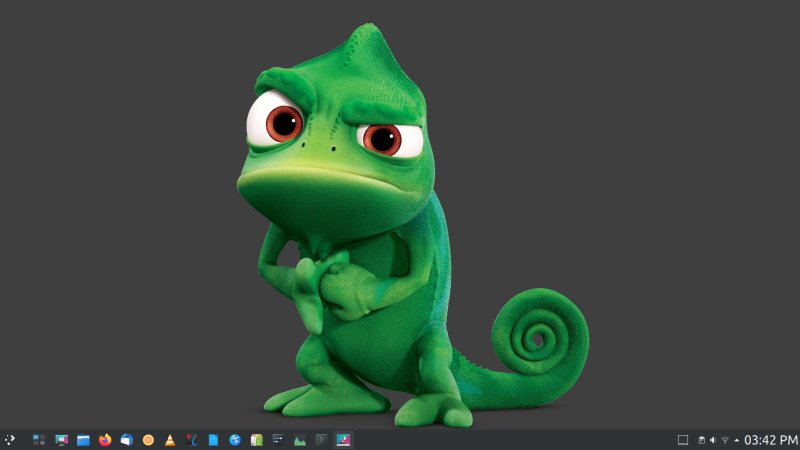Open the removable disk tray icon
800x450 pixels.
702,440
